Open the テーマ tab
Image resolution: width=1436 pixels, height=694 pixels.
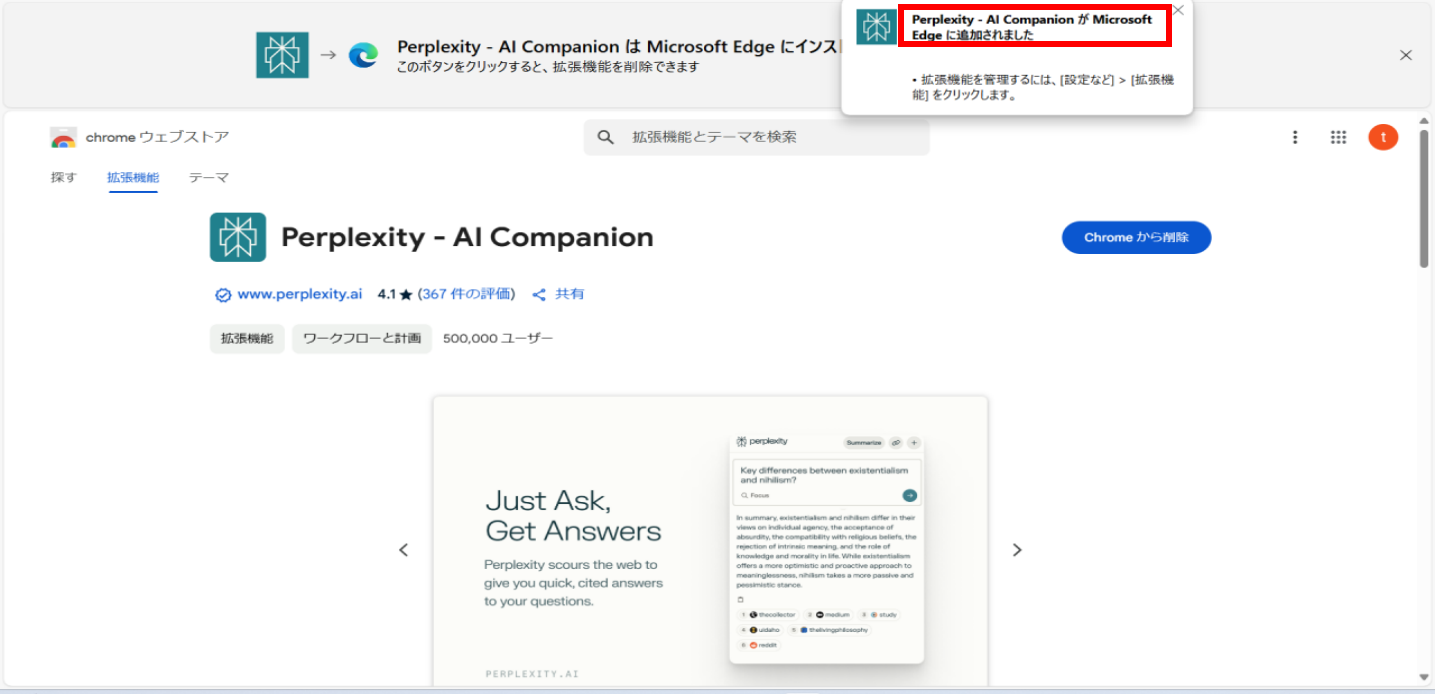209,178
